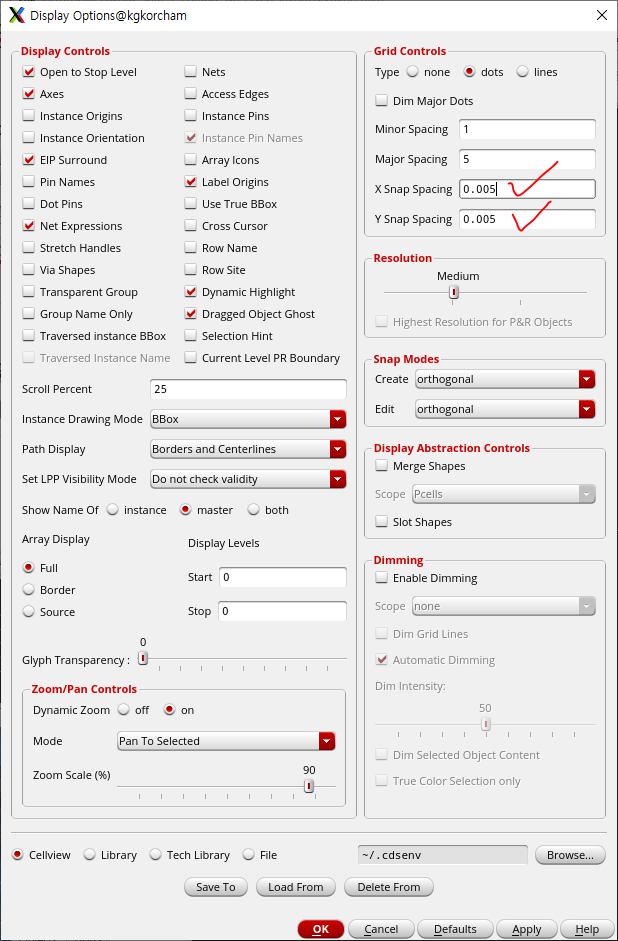Select Show Name Of instance radio

point(112,510)
